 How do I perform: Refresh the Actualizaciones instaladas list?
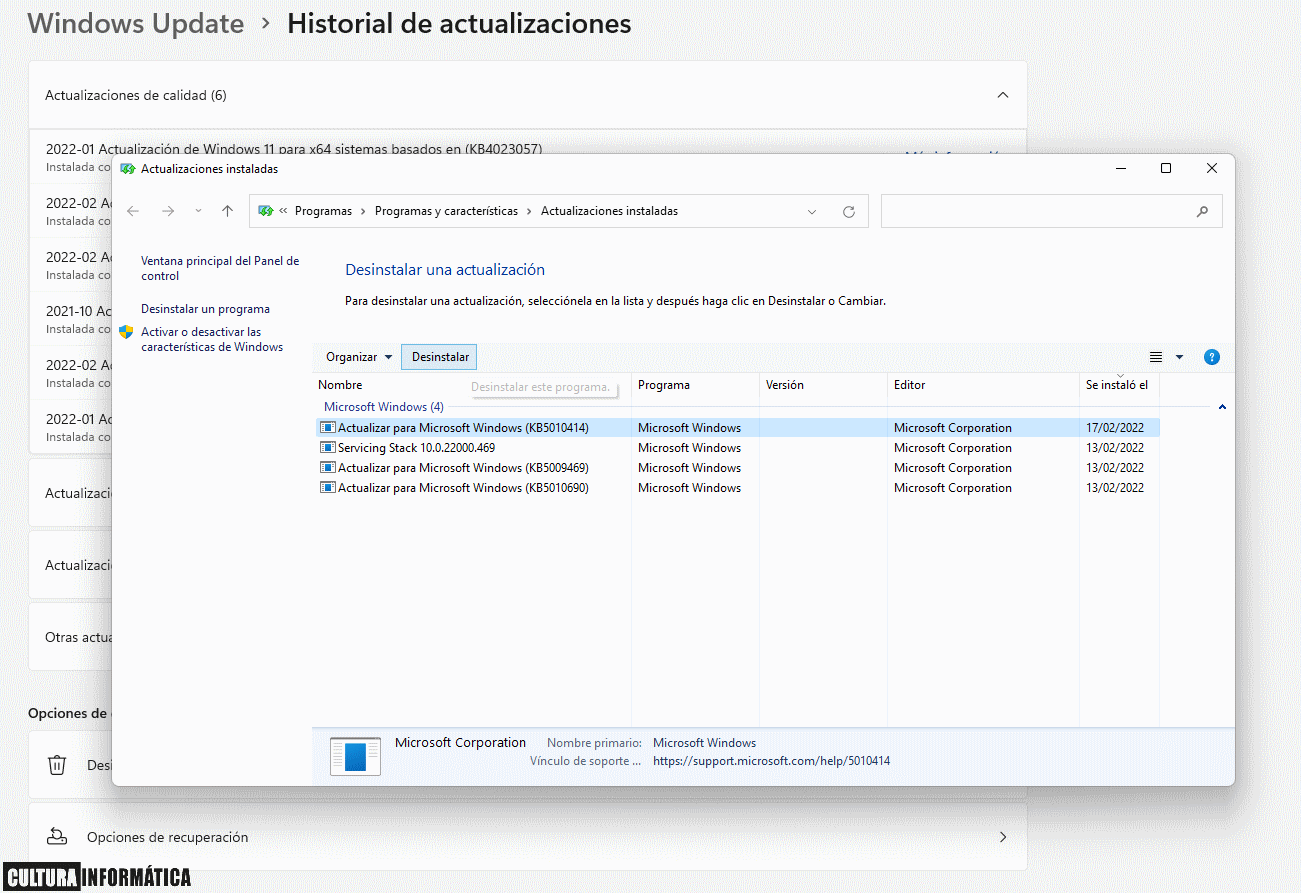[849, 211]
